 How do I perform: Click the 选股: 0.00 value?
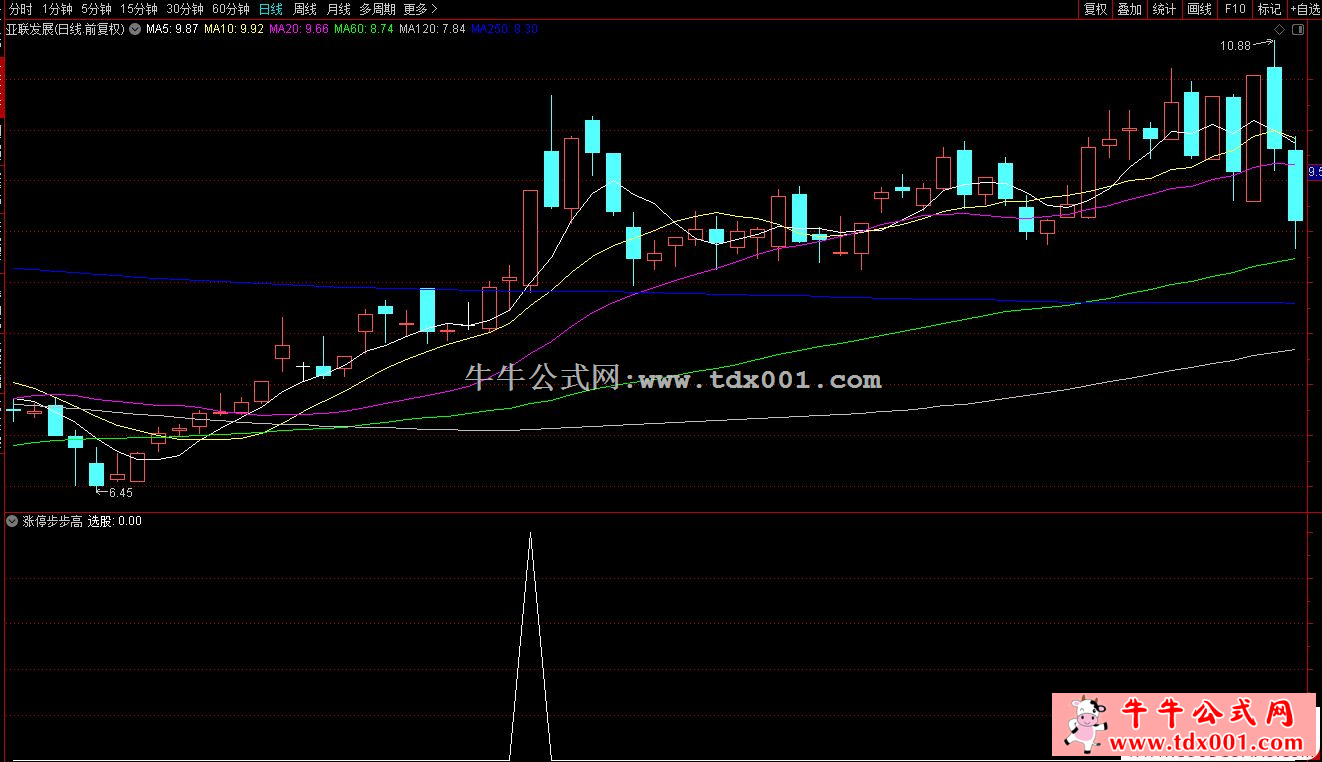click(x=115, y=521)
